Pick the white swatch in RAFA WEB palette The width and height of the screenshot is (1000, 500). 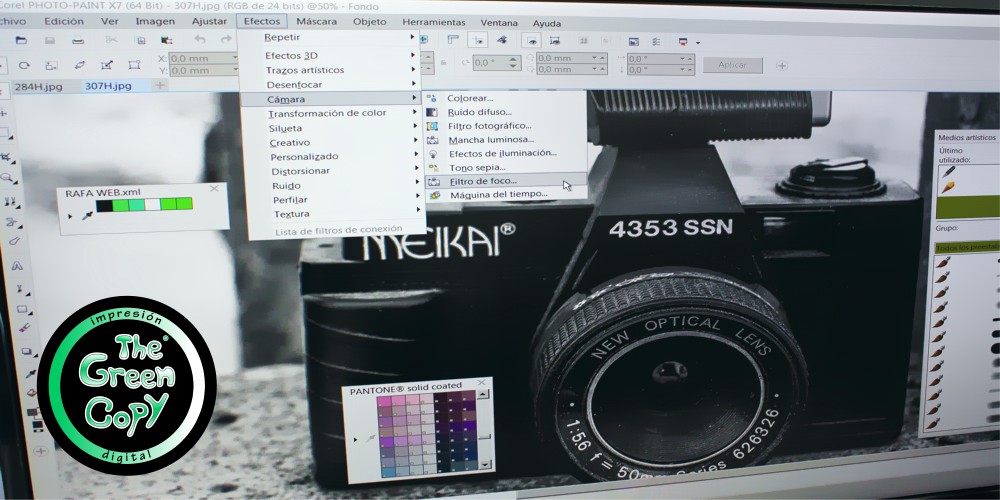tap(152, 204)
